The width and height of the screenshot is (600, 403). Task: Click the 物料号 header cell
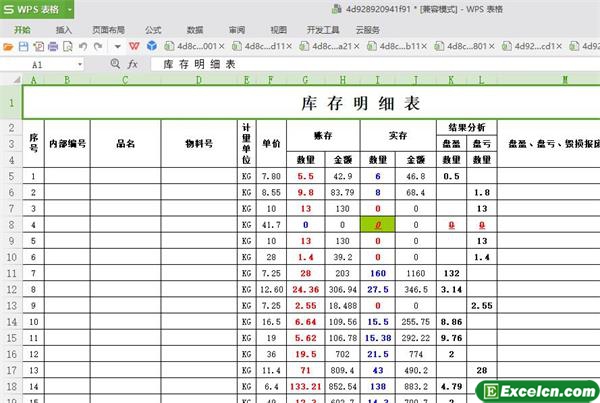tap(199, 144)
